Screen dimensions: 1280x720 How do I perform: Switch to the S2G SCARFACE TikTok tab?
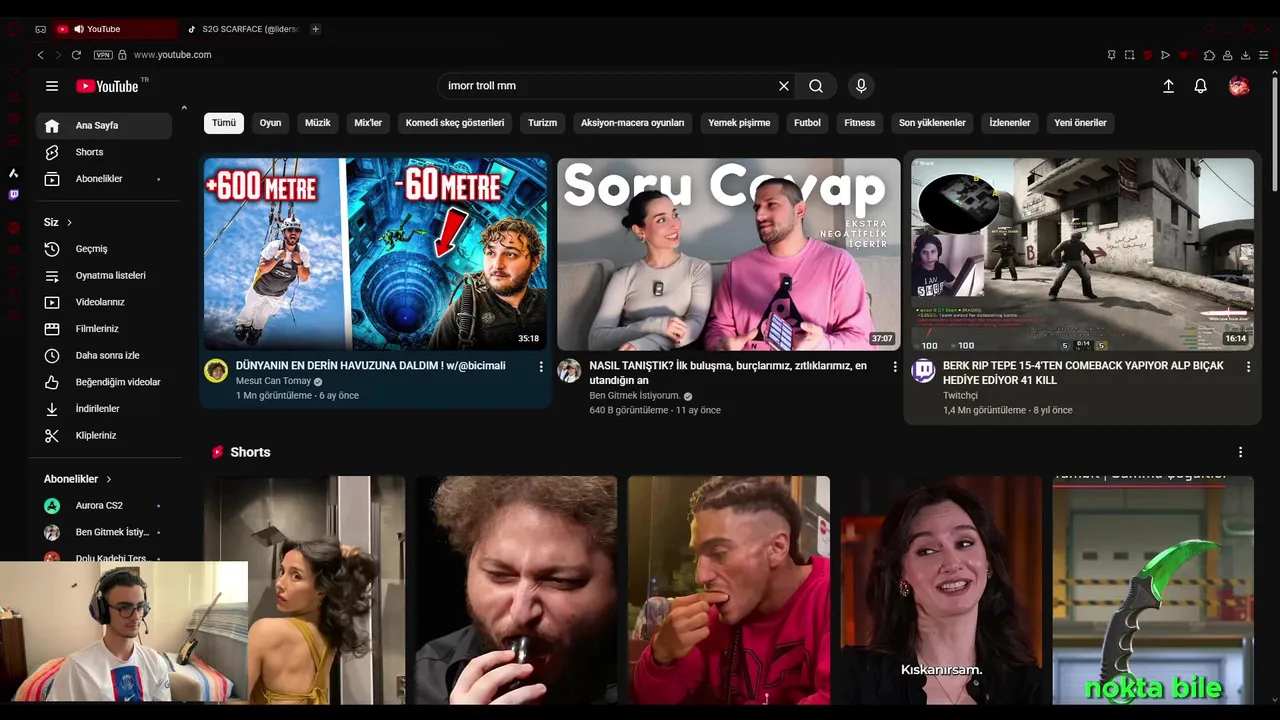tap(244, 29)
